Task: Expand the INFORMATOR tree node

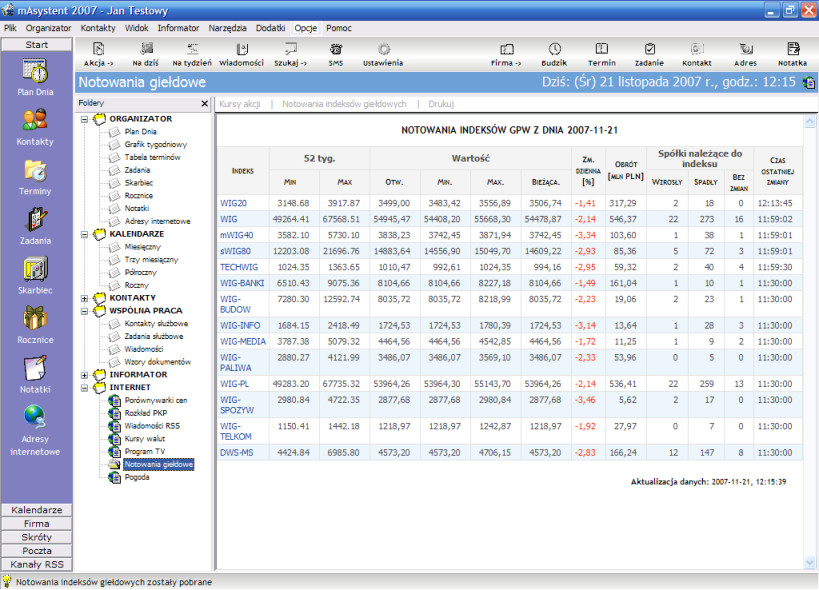Action: (84, 375)
